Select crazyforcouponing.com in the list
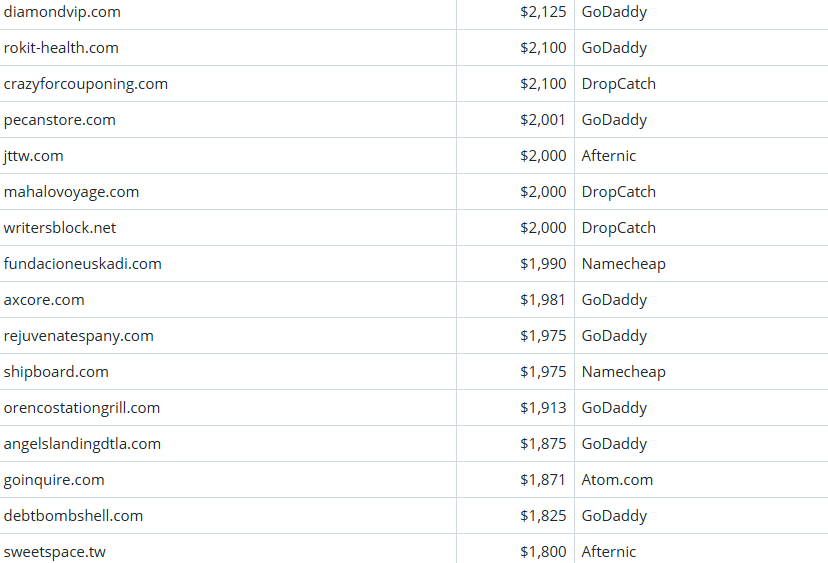This screenshot has height=563, width=828. click(86, 84)
